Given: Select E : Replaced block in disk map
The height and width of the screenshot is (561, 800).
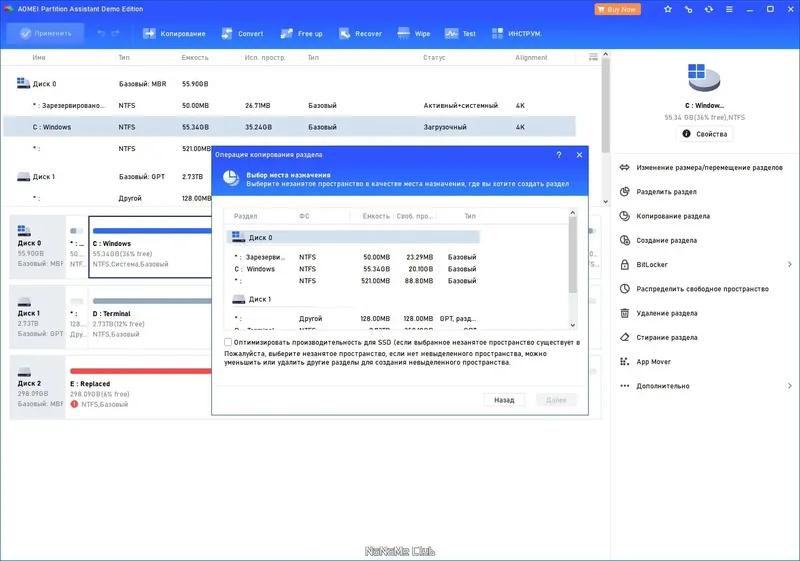Looking at the screenshot, I should coord(139,387).
